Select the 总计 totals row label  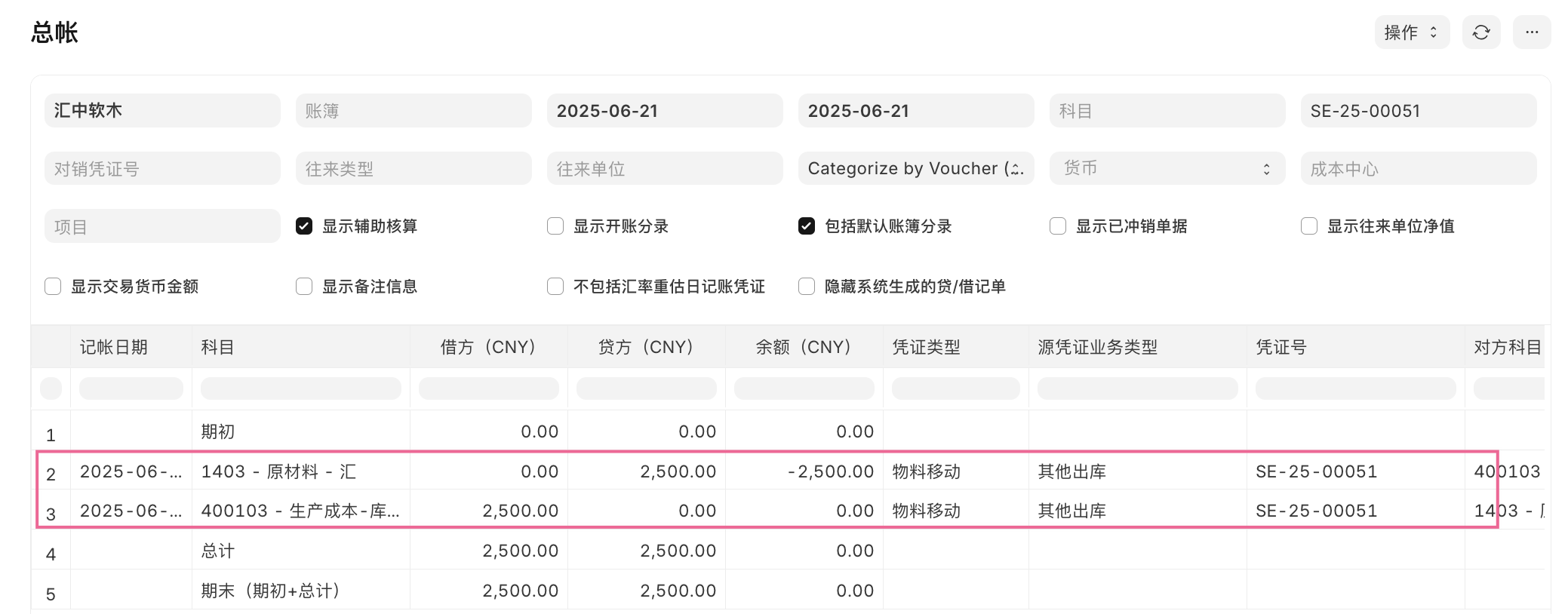(218, 551)
